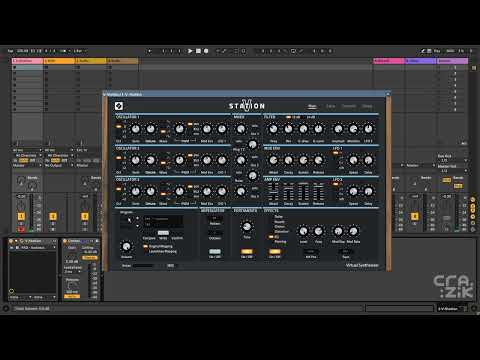The height and width of the screenshot is (360, 480).
Task: Toggle track 1 activator button in mixer
Action: tap(21, 217)
